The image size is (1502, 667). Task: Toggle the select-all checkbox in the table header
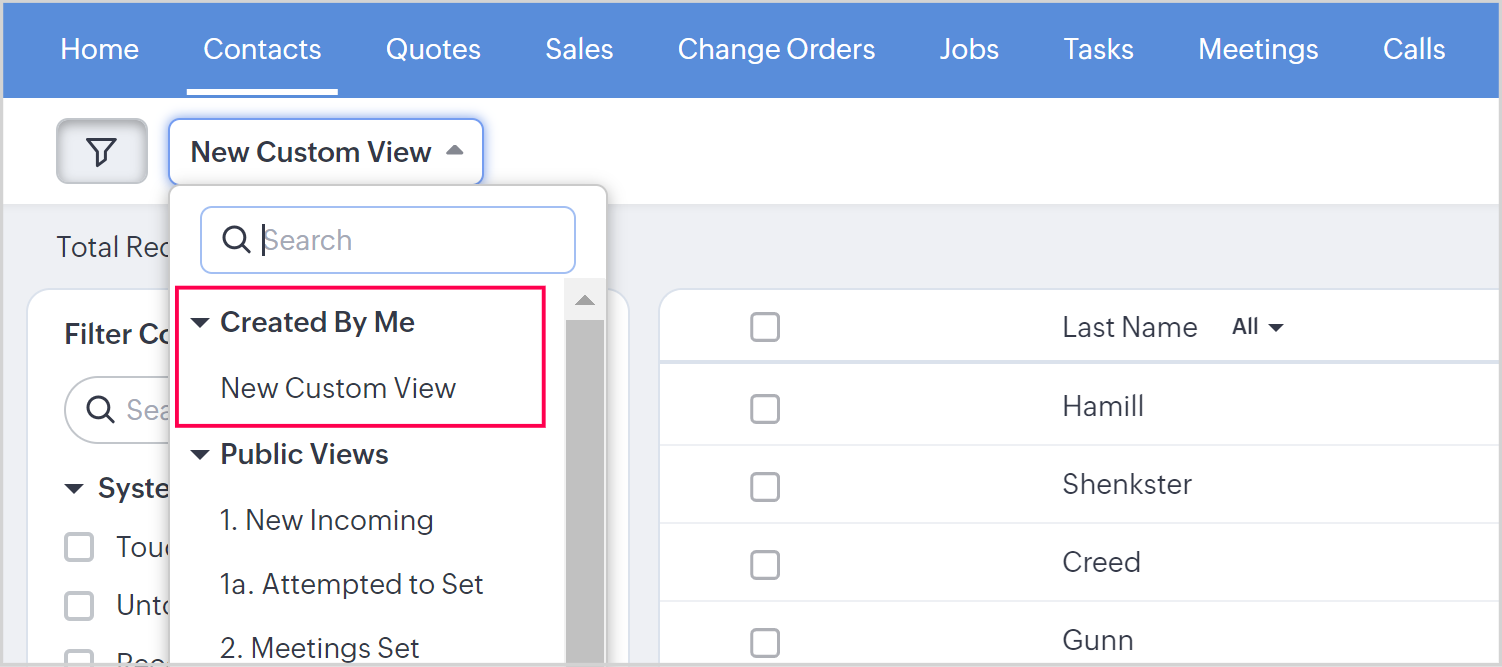tap(765, 327)
